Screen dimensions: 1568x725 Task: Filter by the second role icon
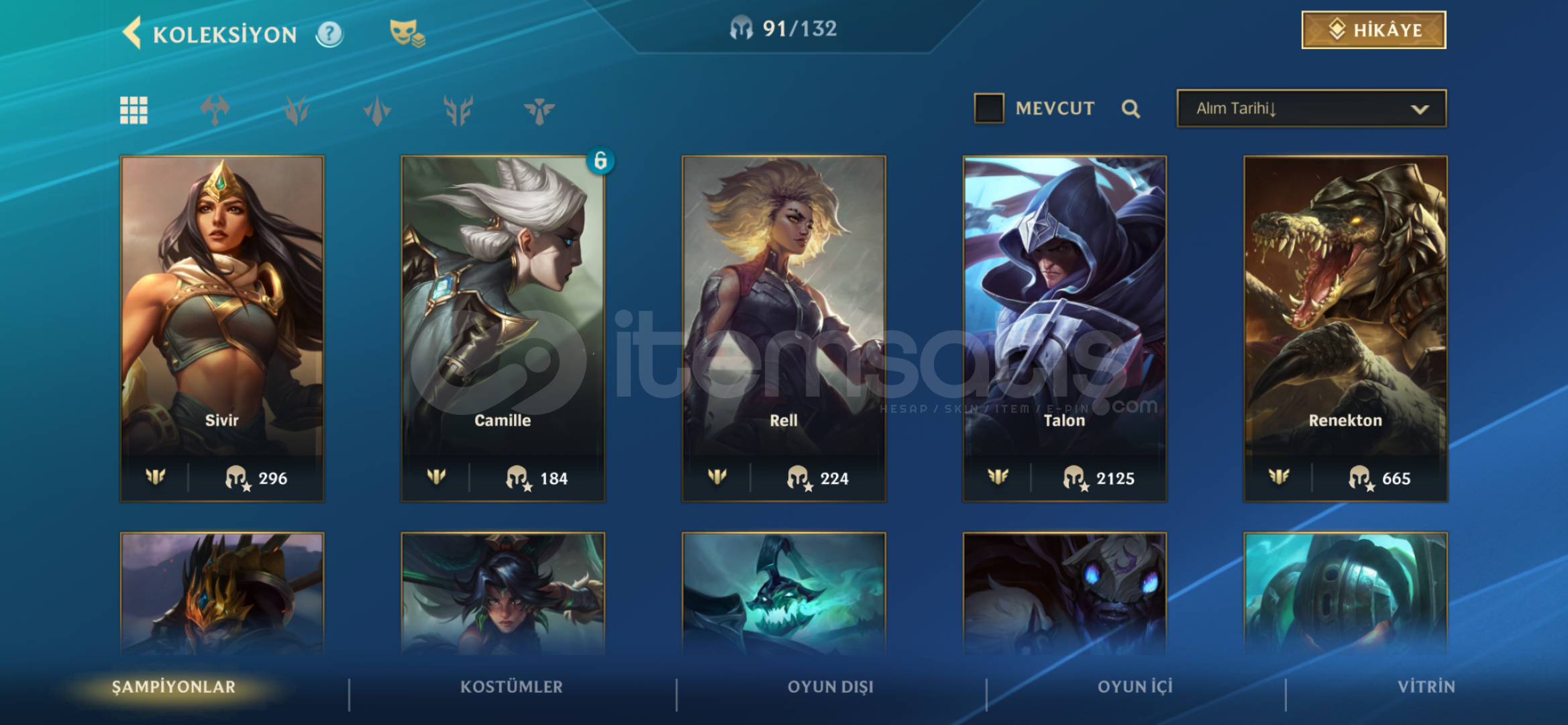click(x=296, y=110)
